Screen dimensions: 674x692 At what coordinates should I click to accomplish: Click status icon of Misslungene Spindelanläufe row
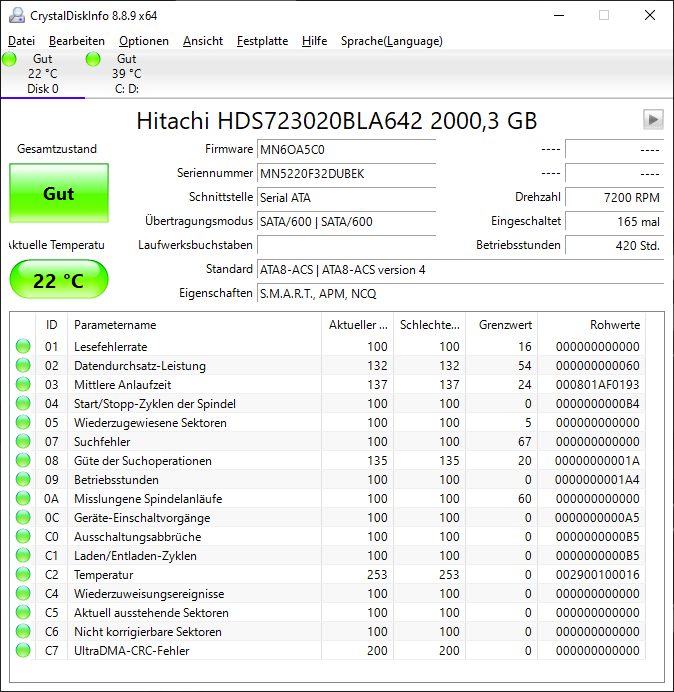[23, 498]
